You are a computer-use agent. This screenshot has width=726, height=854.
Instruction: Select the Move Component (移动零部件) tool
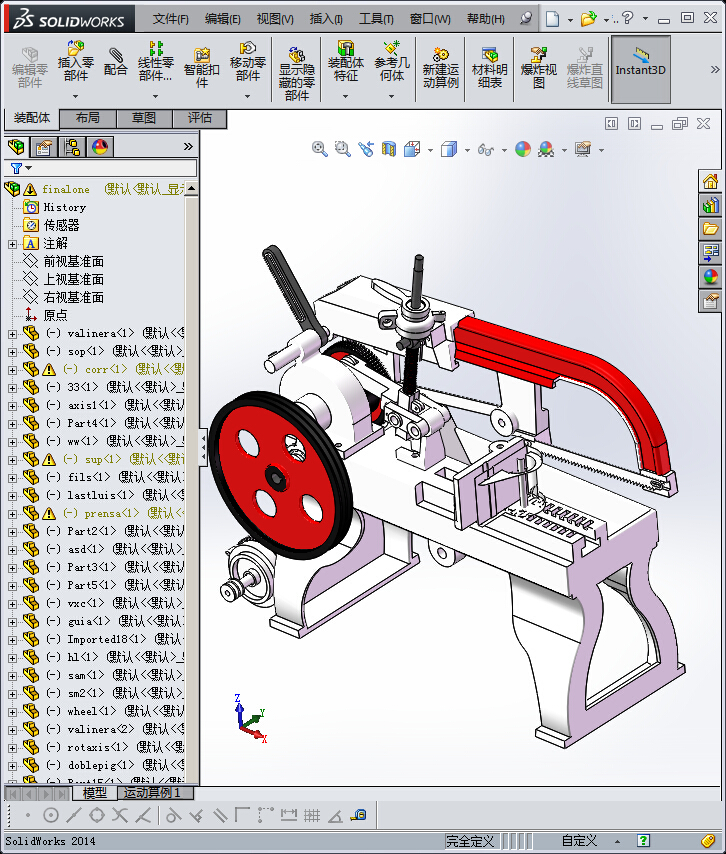point(247,61)
